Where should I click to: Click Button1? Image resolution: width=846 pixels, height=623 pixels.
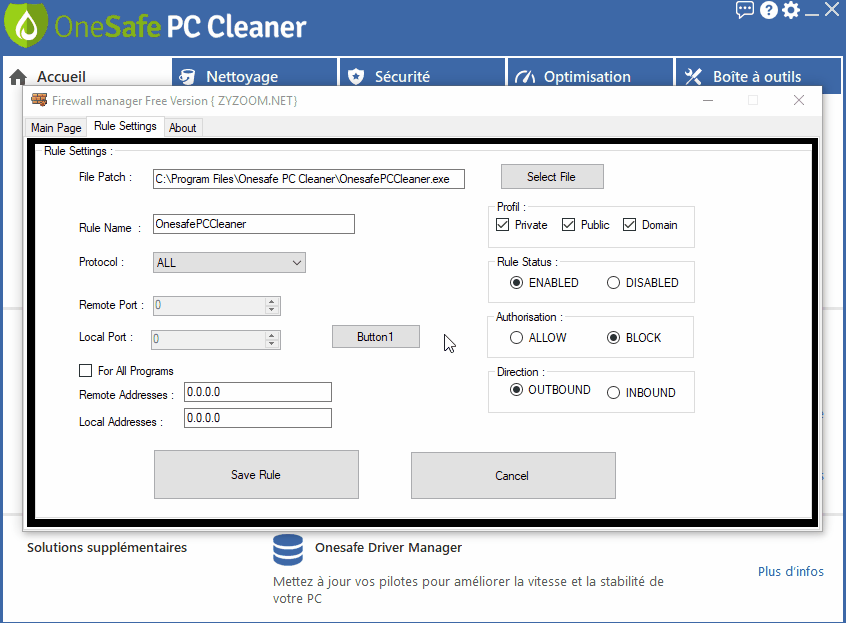coord(376,337)
